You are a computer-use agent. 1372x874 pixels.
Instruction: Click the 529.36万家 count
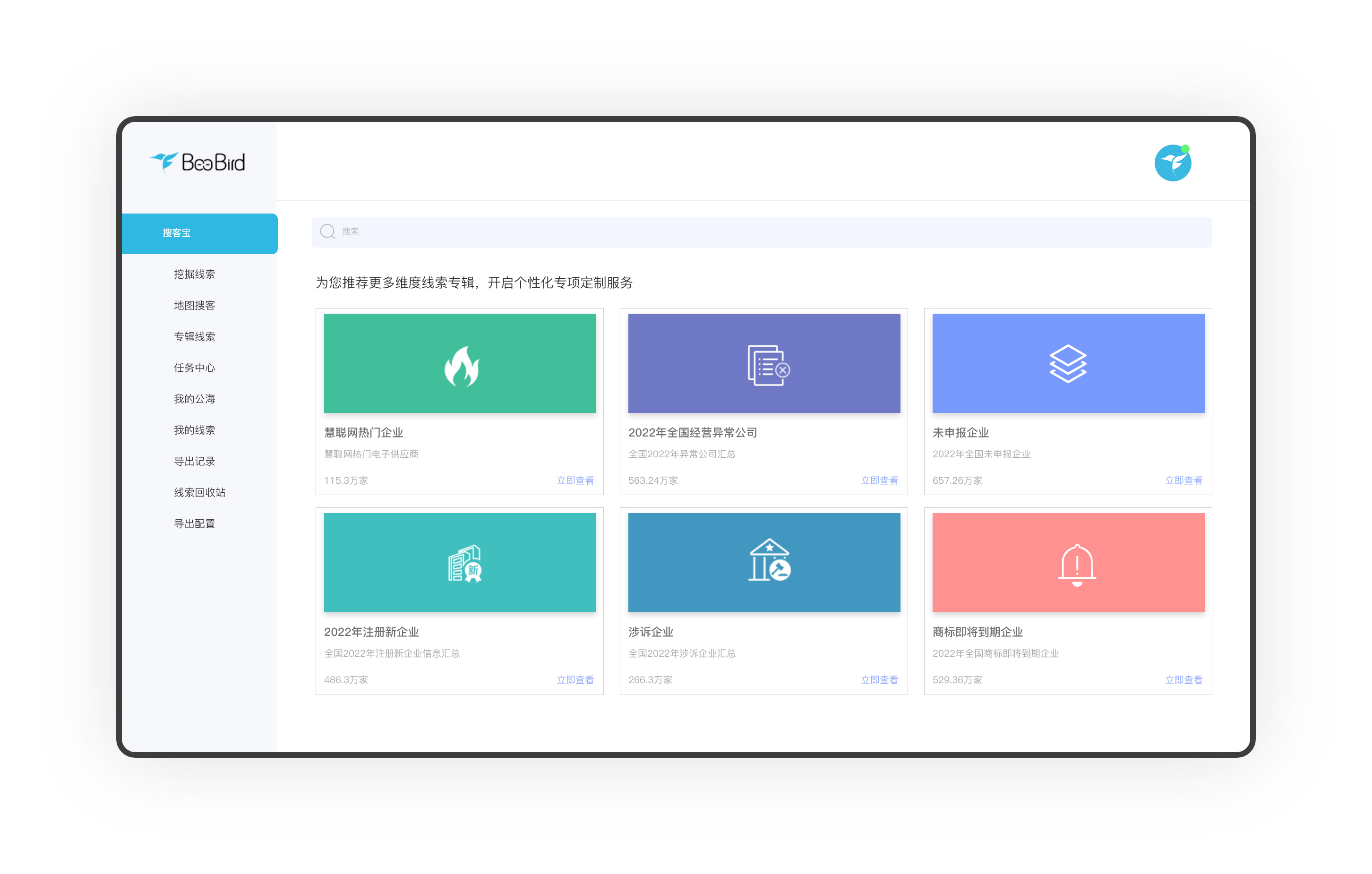(x=957, y=680)
